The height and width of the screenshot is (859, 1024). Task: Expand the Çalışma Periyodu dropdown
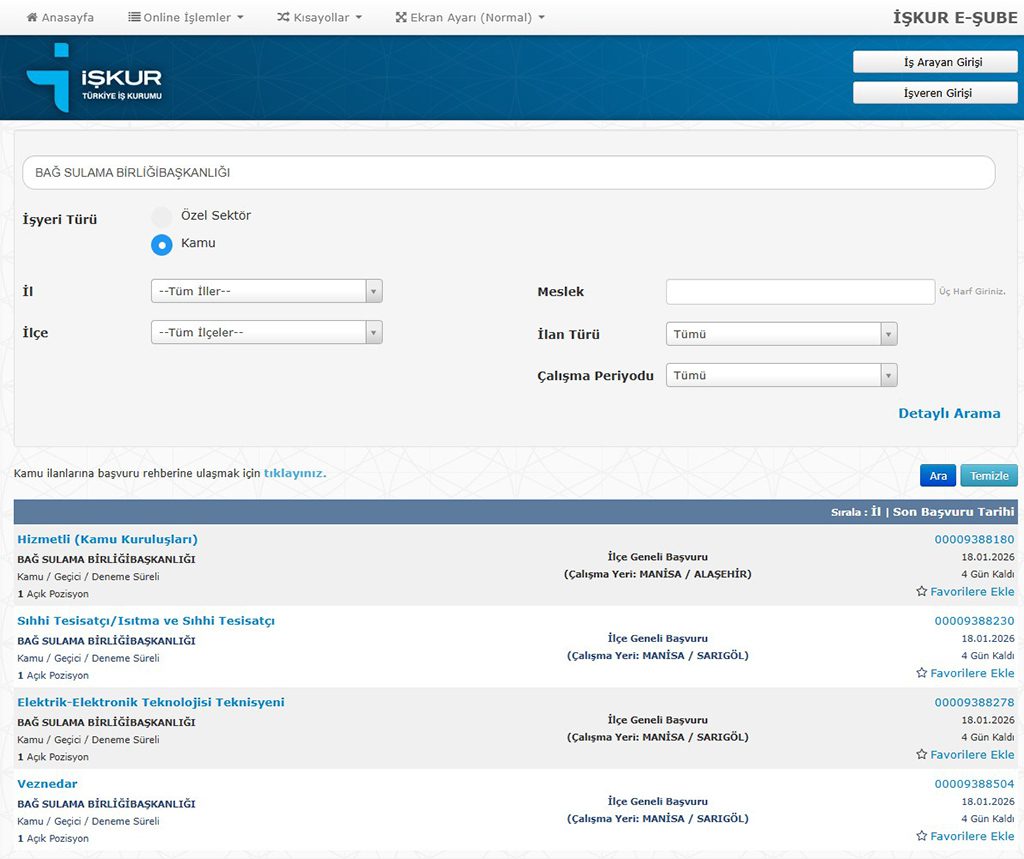point(781,375)
